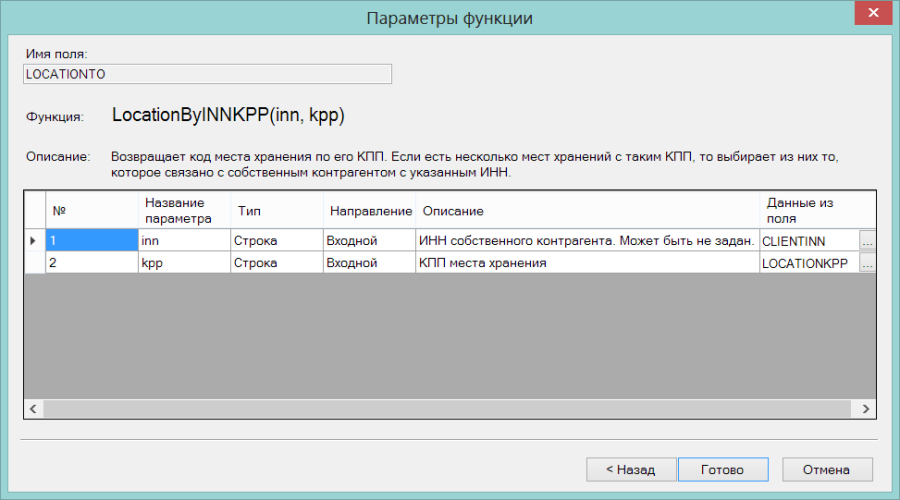Image resolution: width=900 pixels, height=500 pixels.
Task: Close the Параметры функции dialog
Action: [x=874, y=13]
